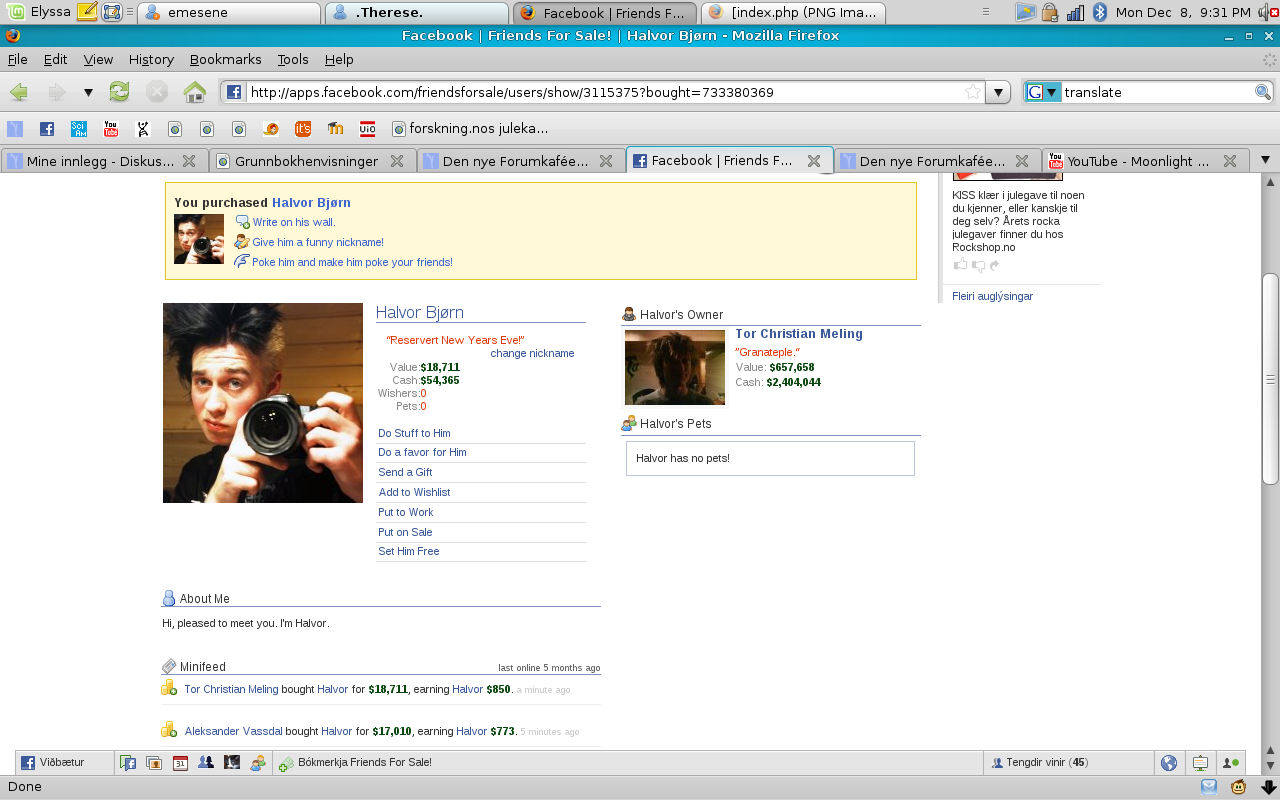Click Give him a funny nickname link
Screen dimensions: 1280x800
[318, 242]
